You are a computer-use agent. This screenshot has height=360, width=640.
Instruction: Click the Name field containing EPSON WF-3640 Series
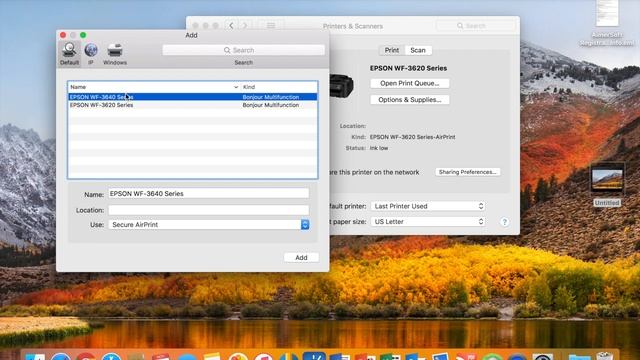[209, 193]
